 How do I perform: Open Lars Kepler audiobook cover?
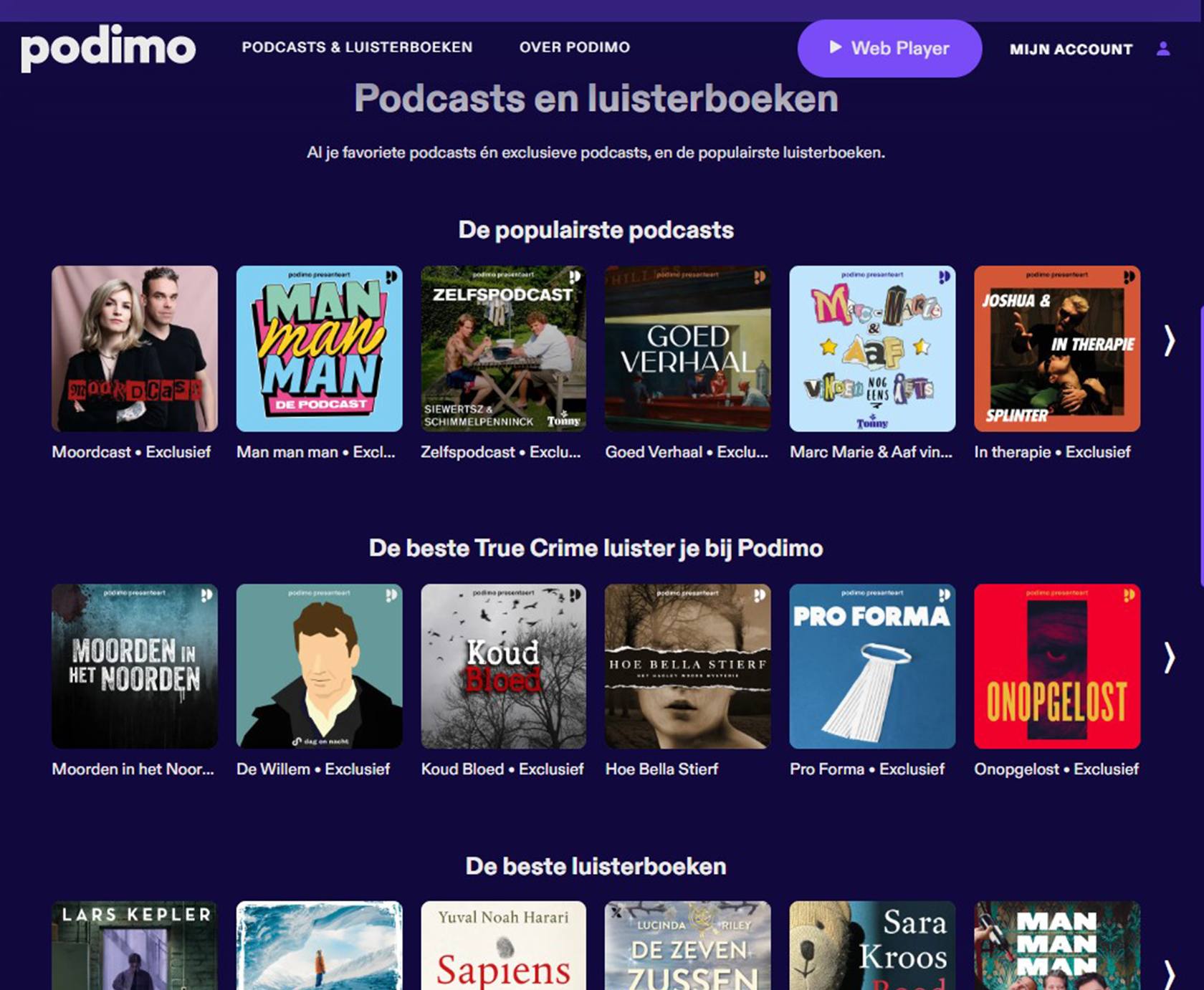135,946
